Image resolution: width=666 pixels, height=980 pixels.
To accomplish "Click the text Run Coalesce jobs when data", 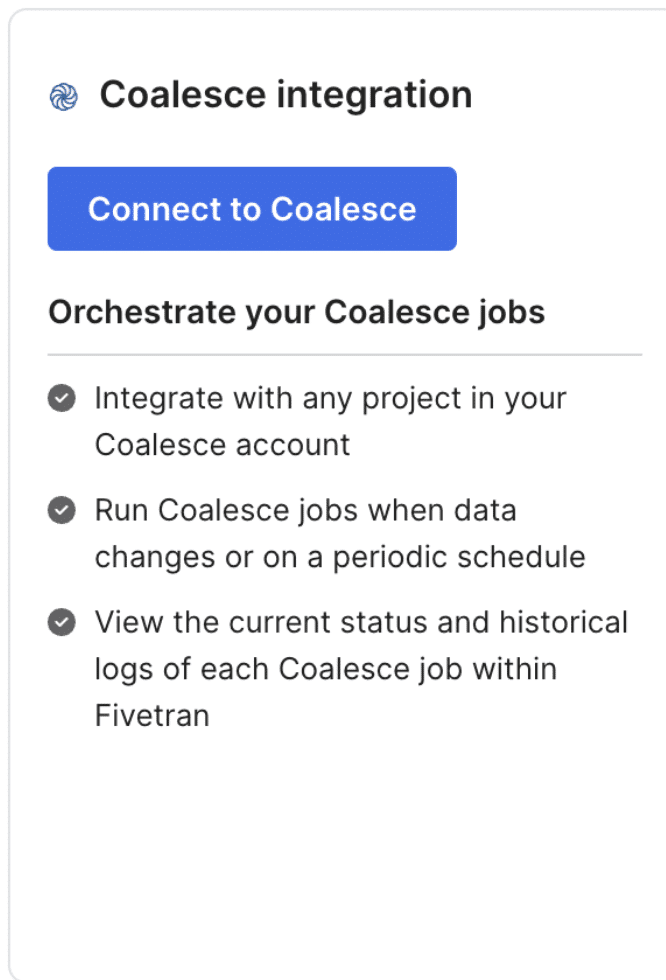I will [x=306, y=511].
